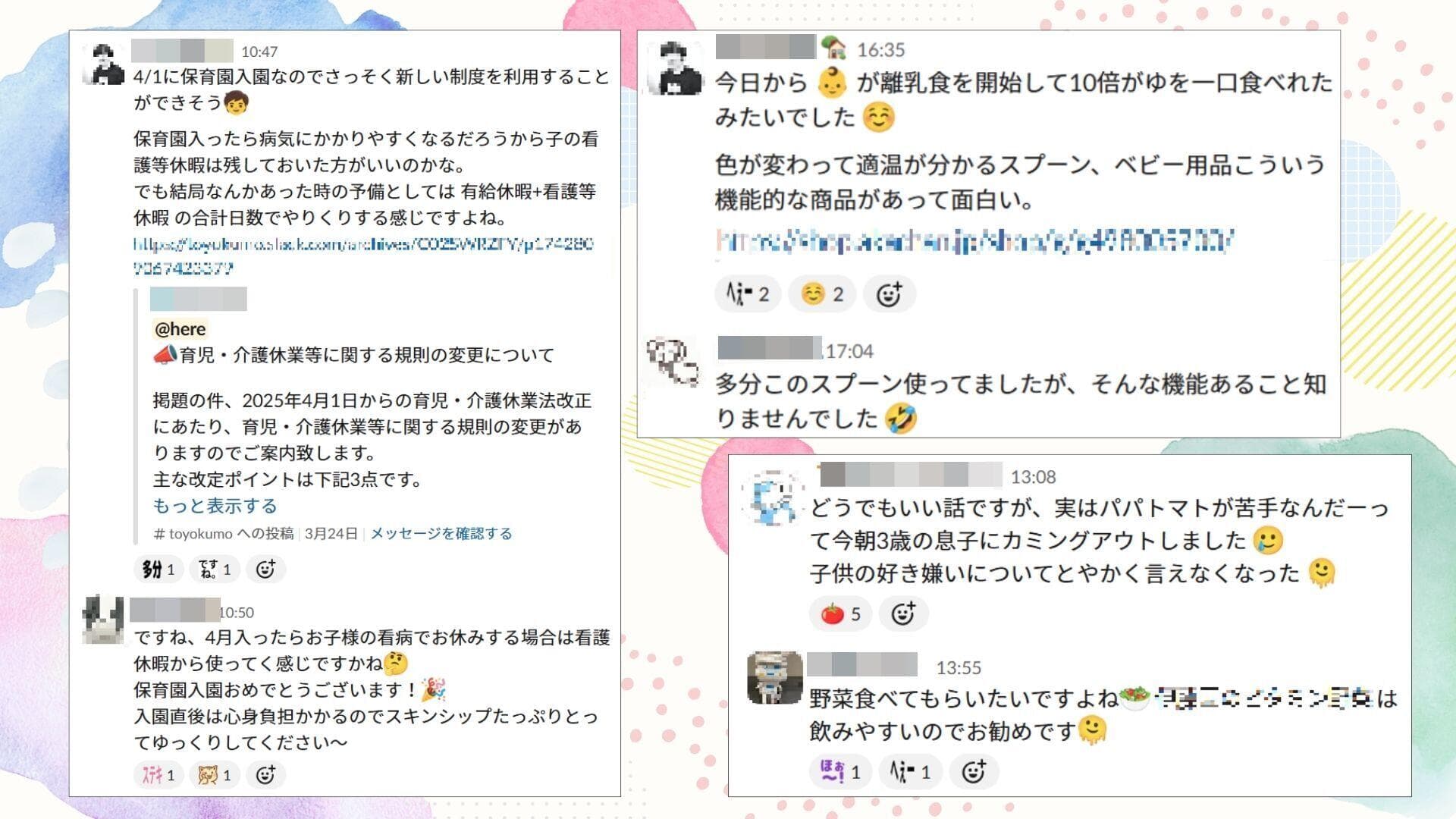Toggle the ほぉ reaction on 13:55 message

tap(840, 772)
